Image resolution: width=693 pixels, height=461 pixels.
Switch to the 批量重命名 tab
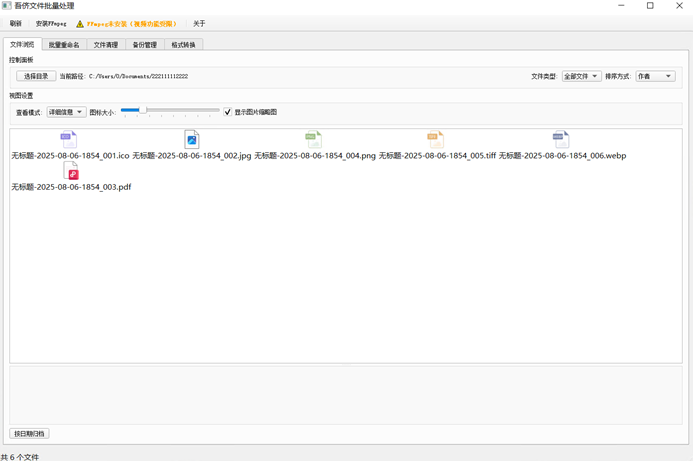click(64, 45)
